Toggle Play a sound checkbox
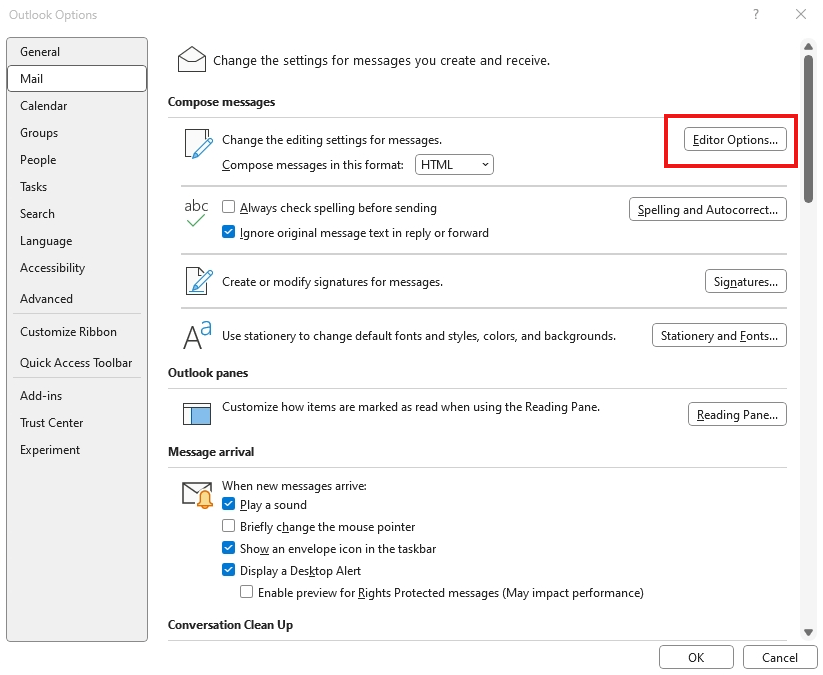Screen dimensions: 823x675 tap(228, 504)
